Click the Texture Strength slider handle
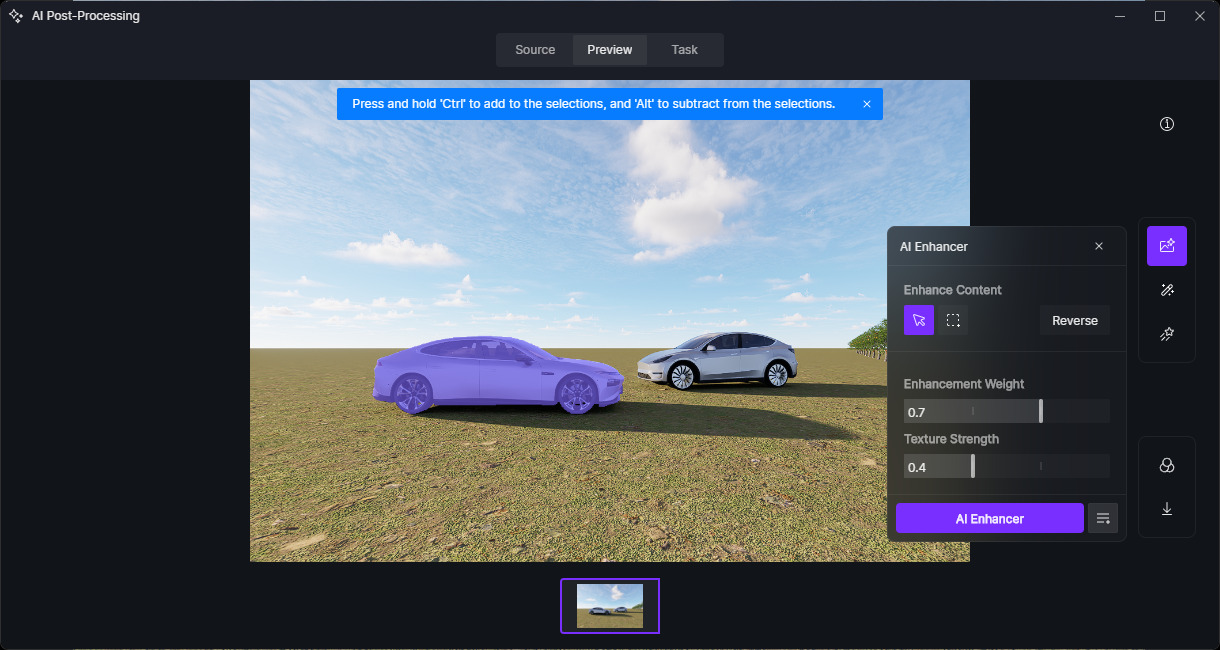 973,466
